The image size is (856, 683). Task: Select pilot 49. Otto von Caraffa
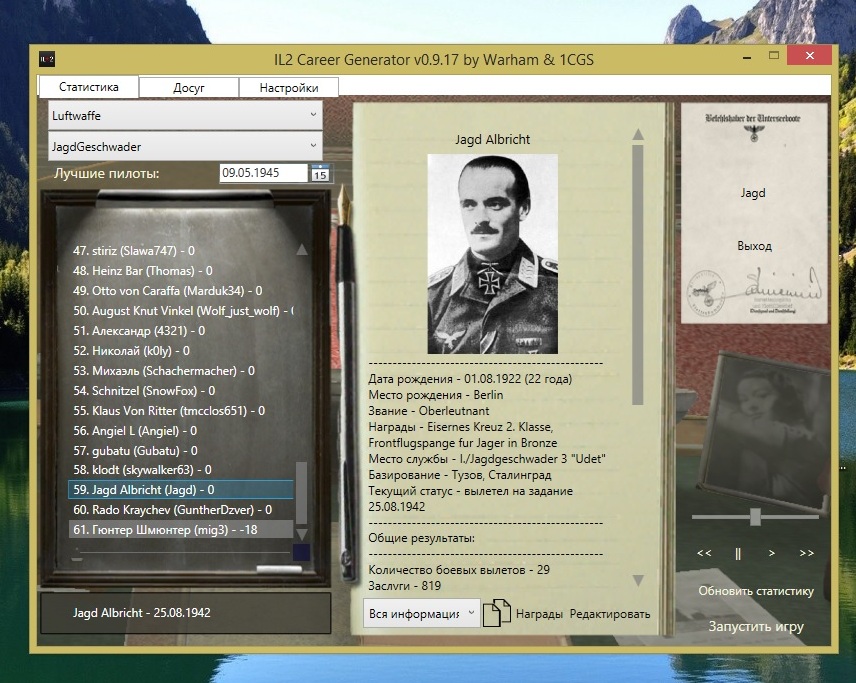[x=181, y=290]
